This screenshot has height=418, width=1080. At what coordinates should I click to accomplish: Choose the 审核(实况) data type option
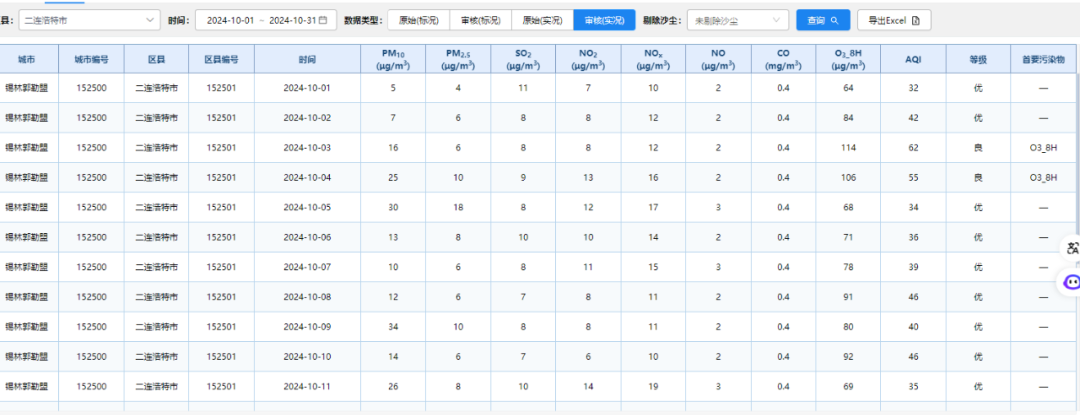coord(604,20)
